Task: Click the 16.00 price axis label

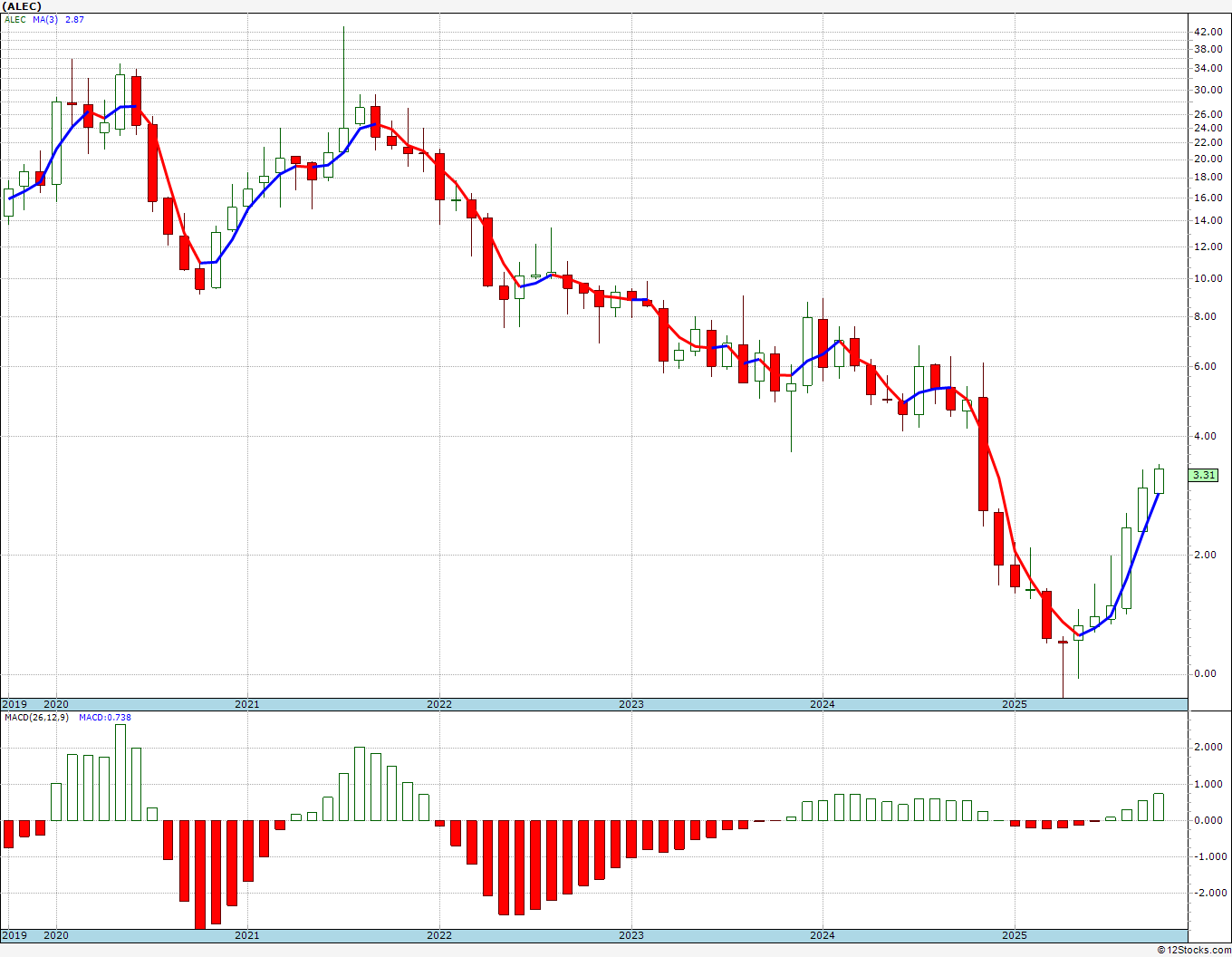Action: point(1208,198)
